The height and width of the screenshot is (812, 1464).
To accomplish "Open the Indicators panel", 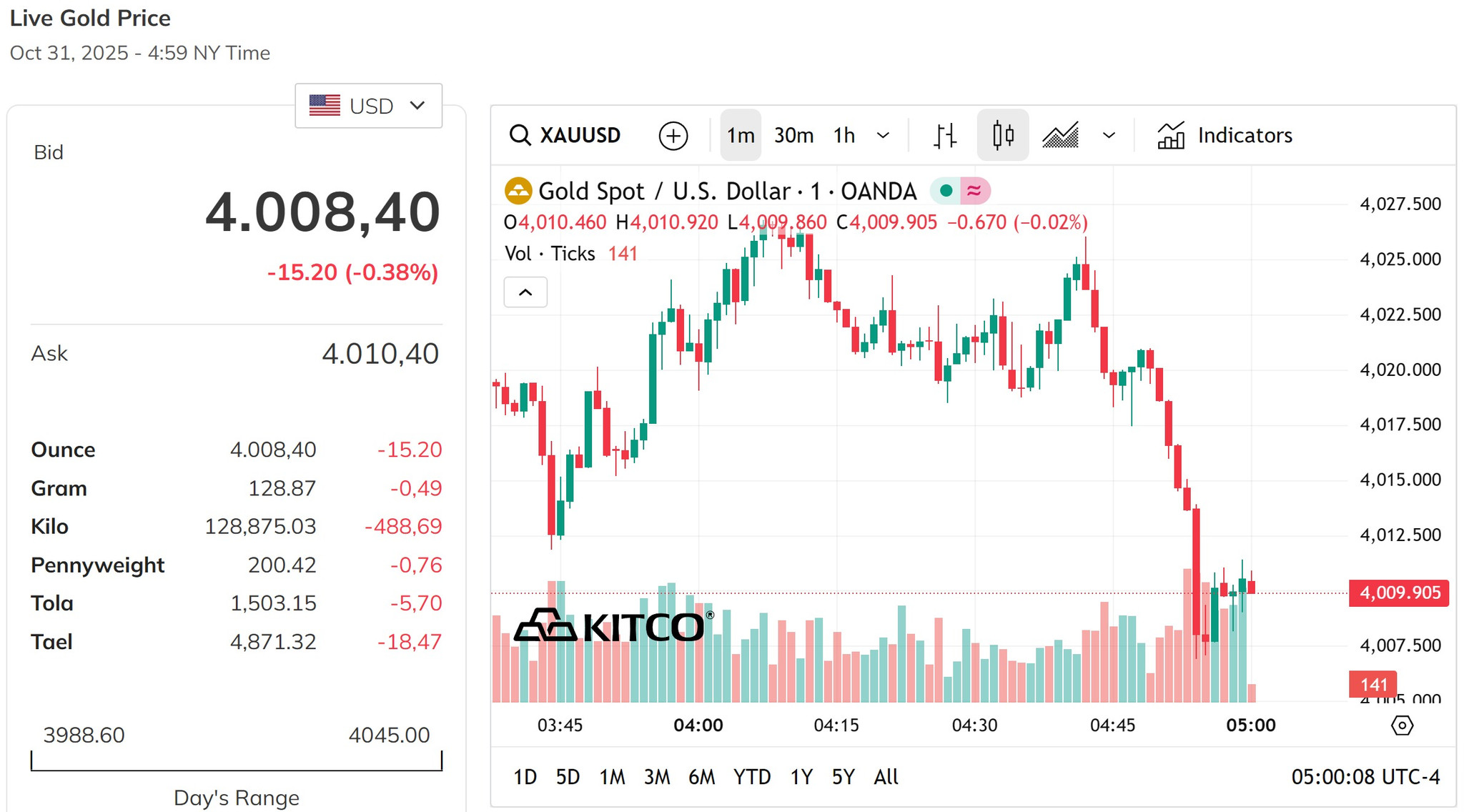I will pyautogui.click(x=1225, y=135).
